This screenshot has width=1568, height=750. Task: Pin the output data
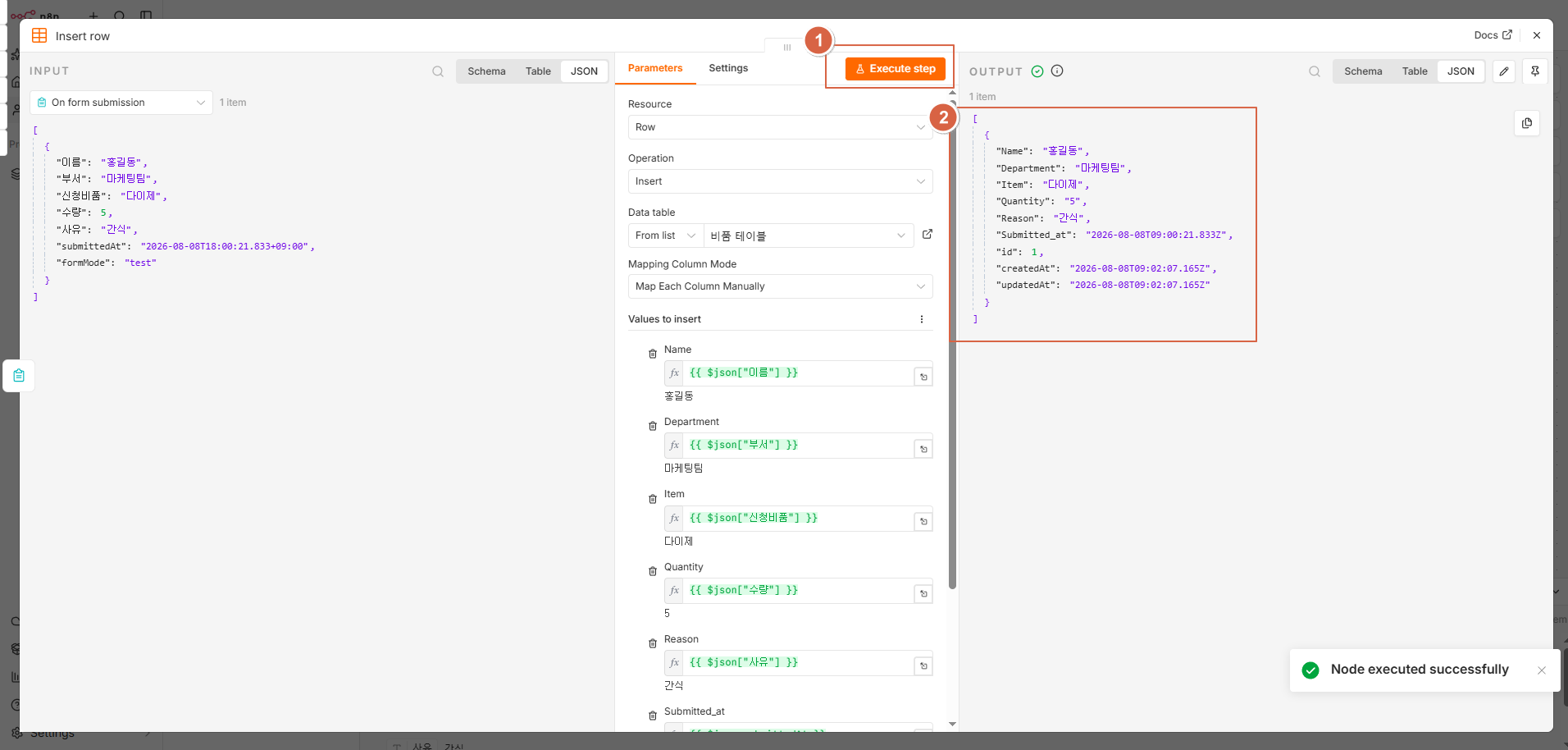(1535, 71)
